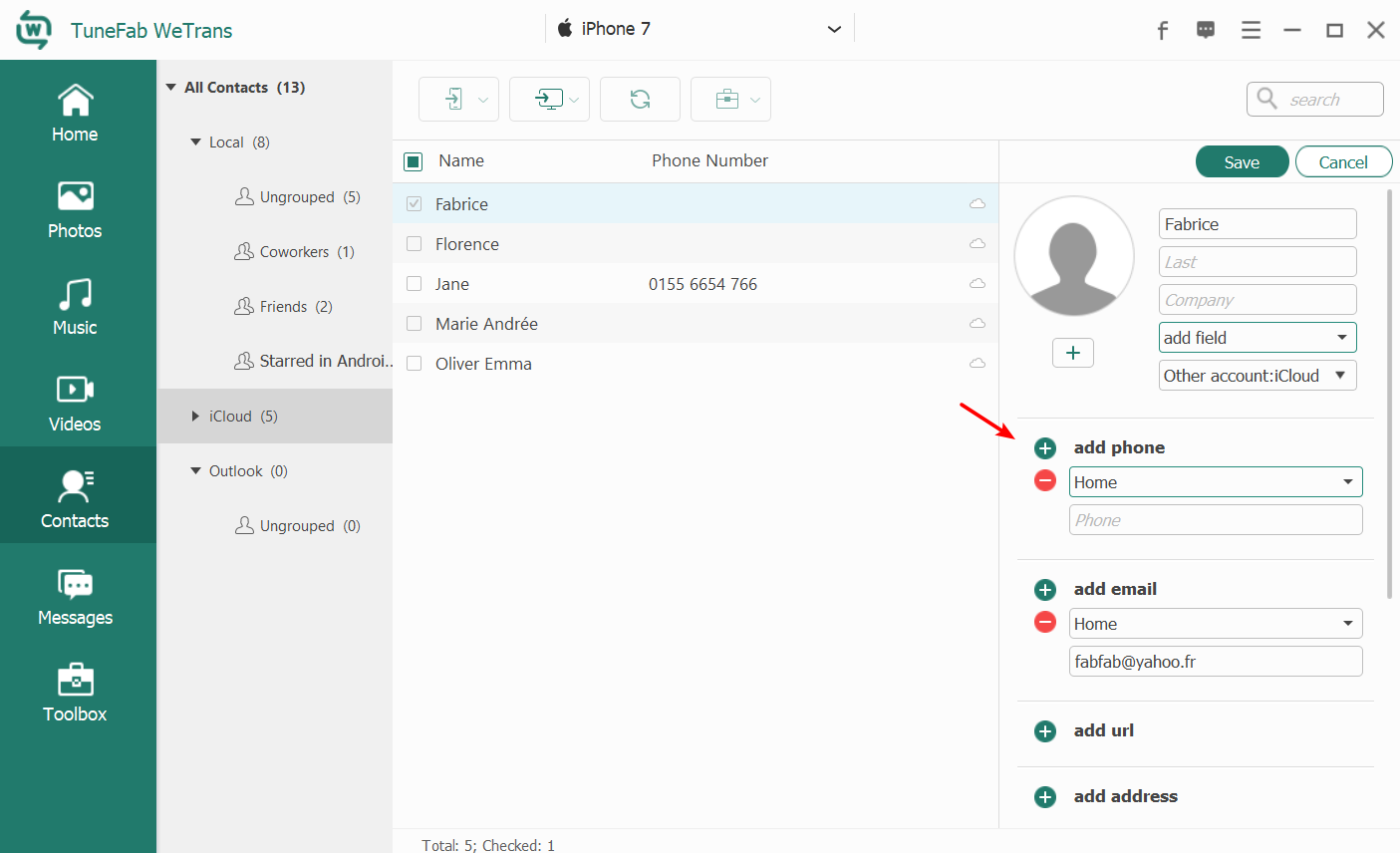This screenshot has width=1400, height=853.
Task: Click the green plus next to add address
Action: click(1044, 797)
